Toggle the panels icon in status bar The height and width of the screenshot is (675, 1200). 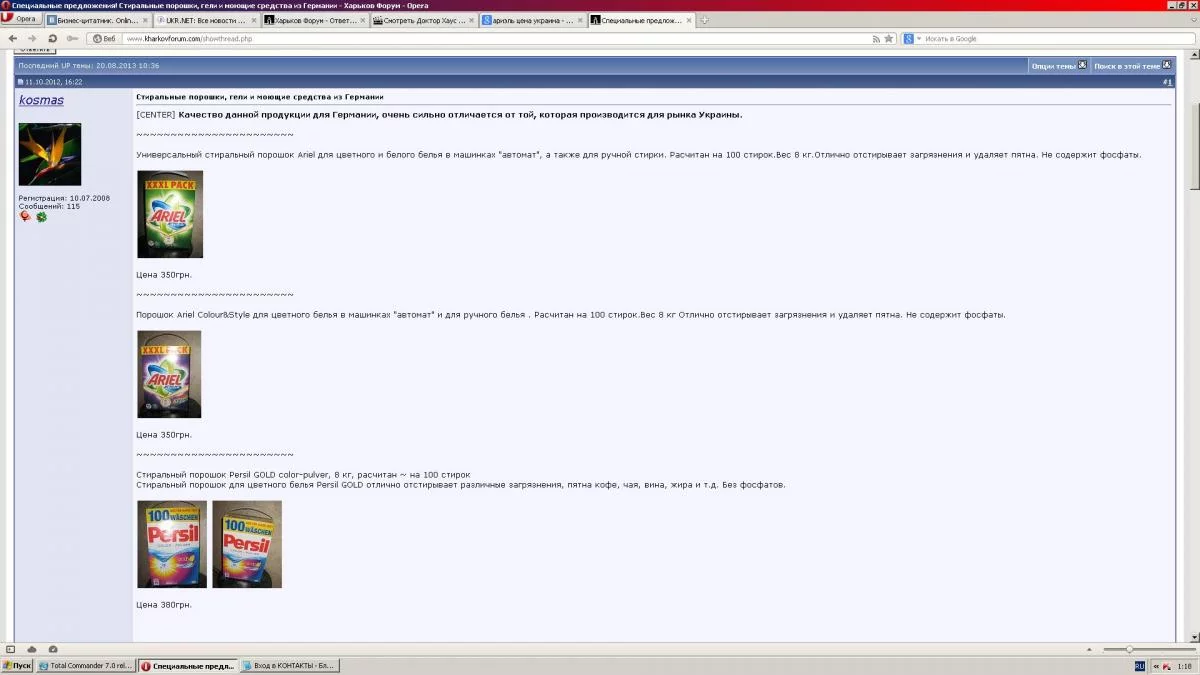[11, 649]
